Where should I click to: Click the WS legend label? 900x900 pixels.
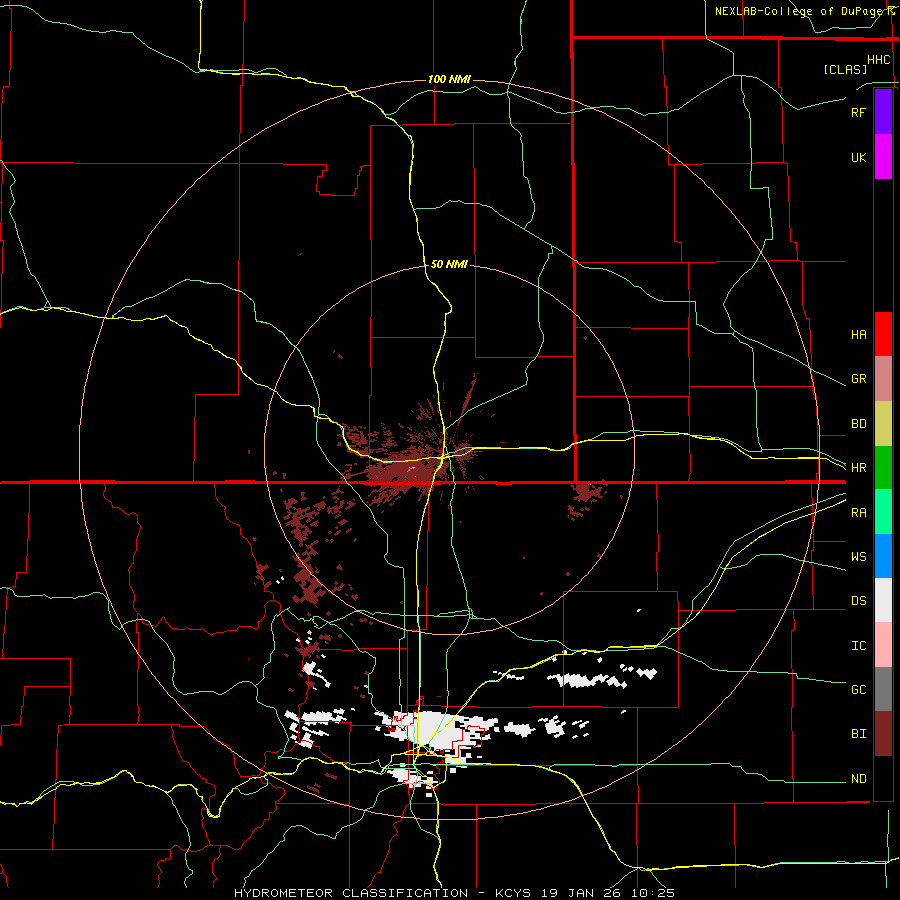coord(858,556)
